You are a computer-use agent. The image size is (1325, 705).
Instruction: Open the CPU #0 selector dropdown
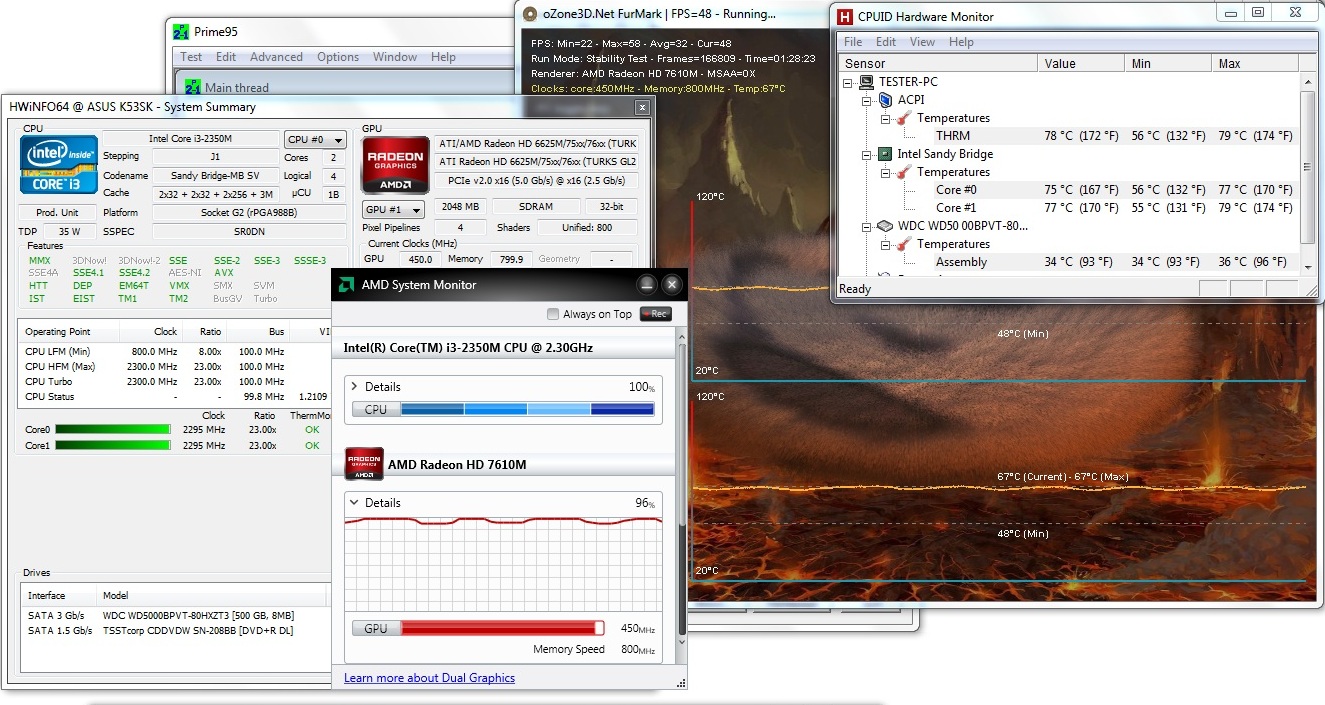coord(315,140)
